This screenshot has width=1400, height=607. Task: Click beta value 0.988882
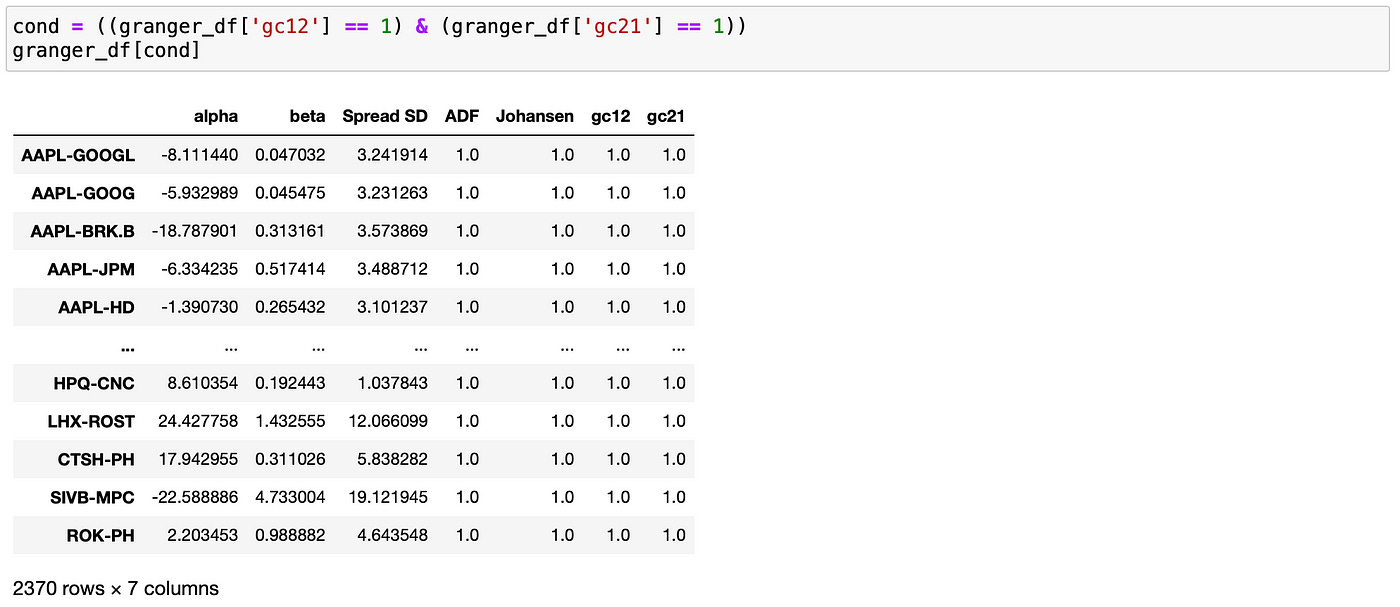(290, 535)
